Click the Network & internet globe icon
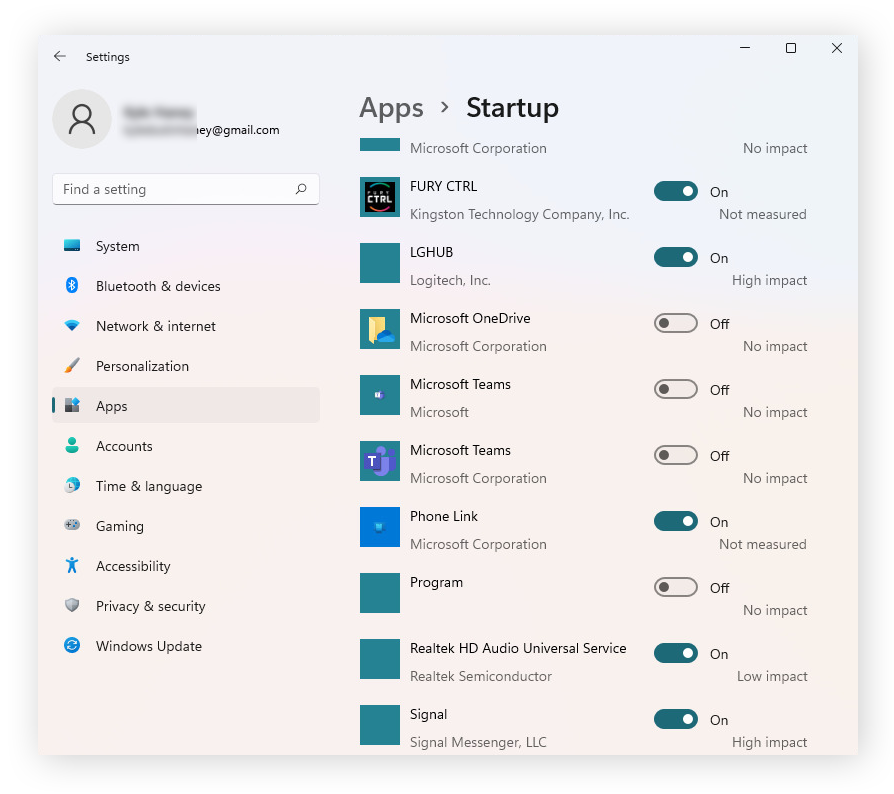 pos(72,326)
